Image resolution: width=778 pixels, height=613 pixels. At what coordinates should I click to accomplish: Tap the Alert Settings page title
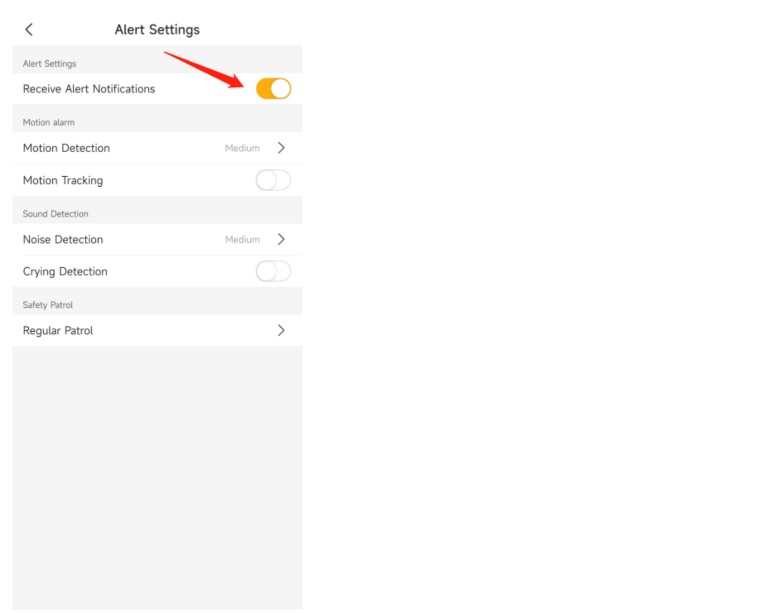point(157,30)
